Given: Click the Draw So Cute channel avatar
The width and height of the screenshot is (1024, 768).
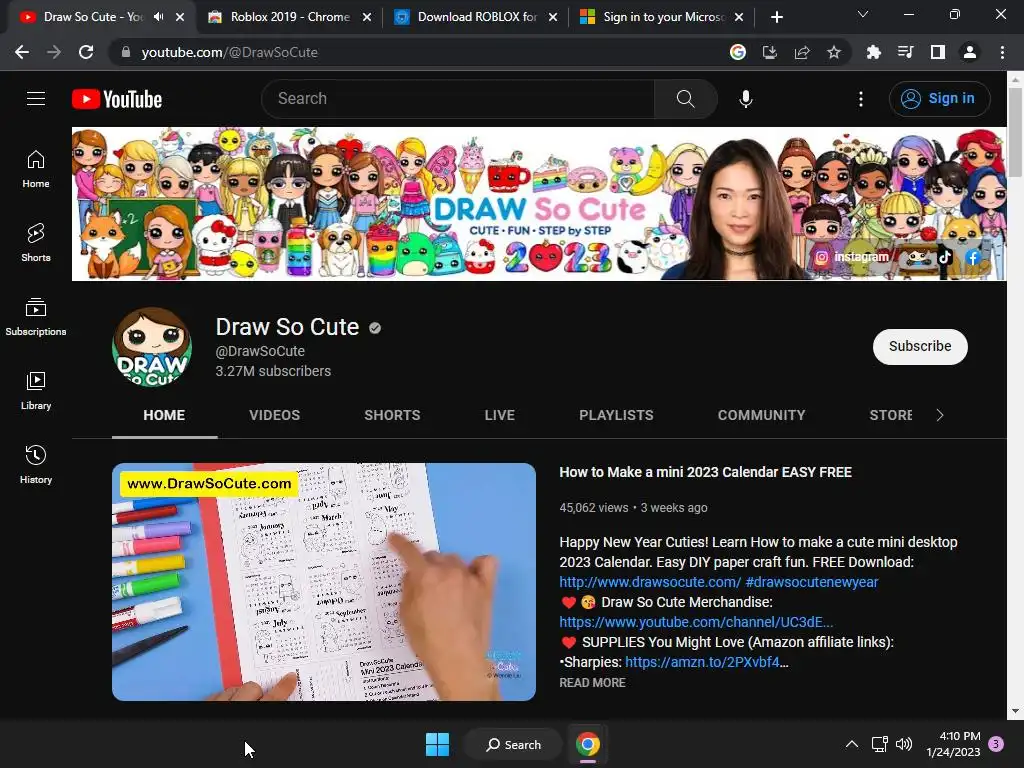Looking at the screenshot, I should tap(152, 347).
